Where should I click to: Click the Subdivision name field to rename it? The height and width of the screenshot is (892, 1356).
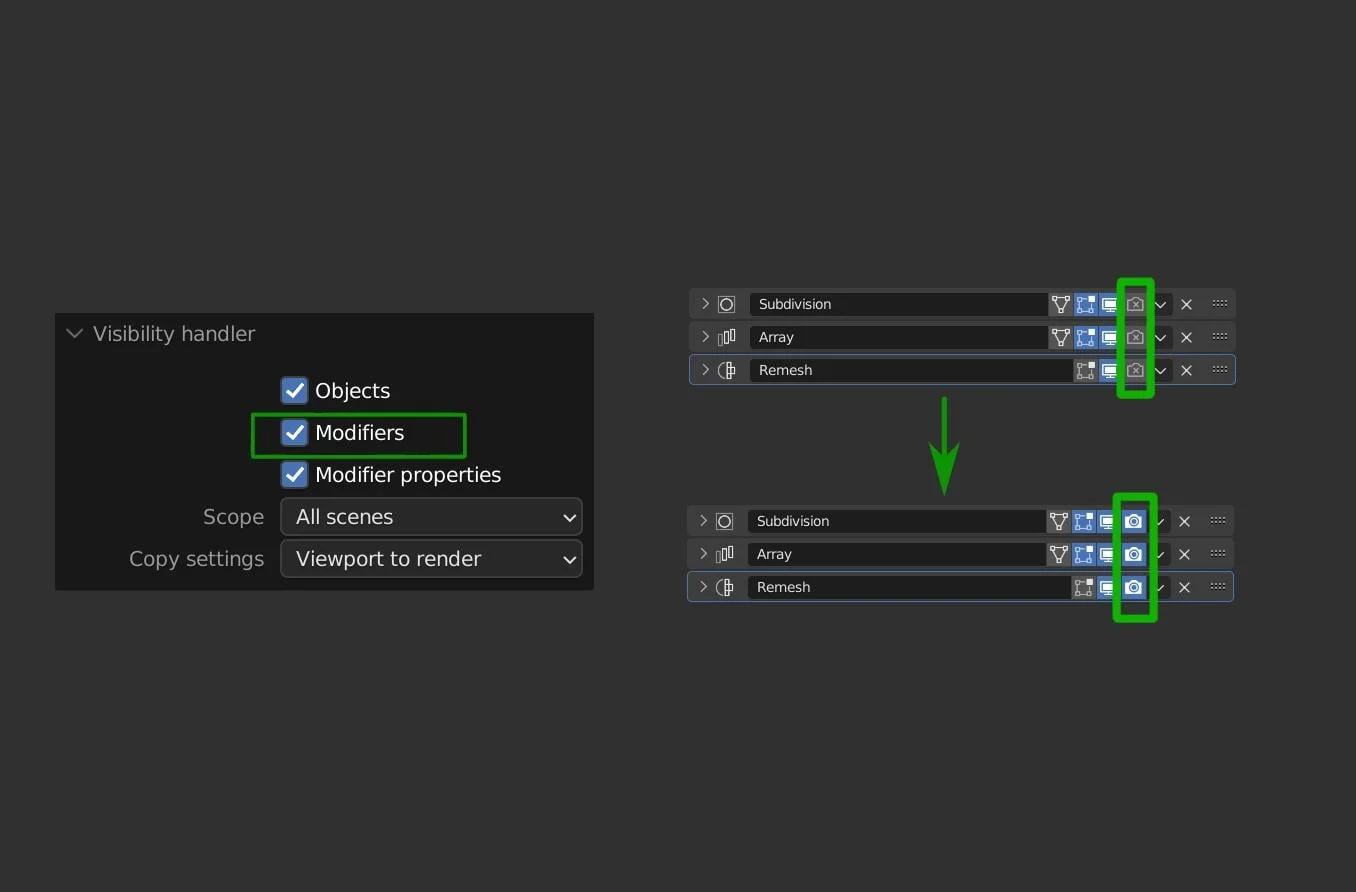(890, 304)
